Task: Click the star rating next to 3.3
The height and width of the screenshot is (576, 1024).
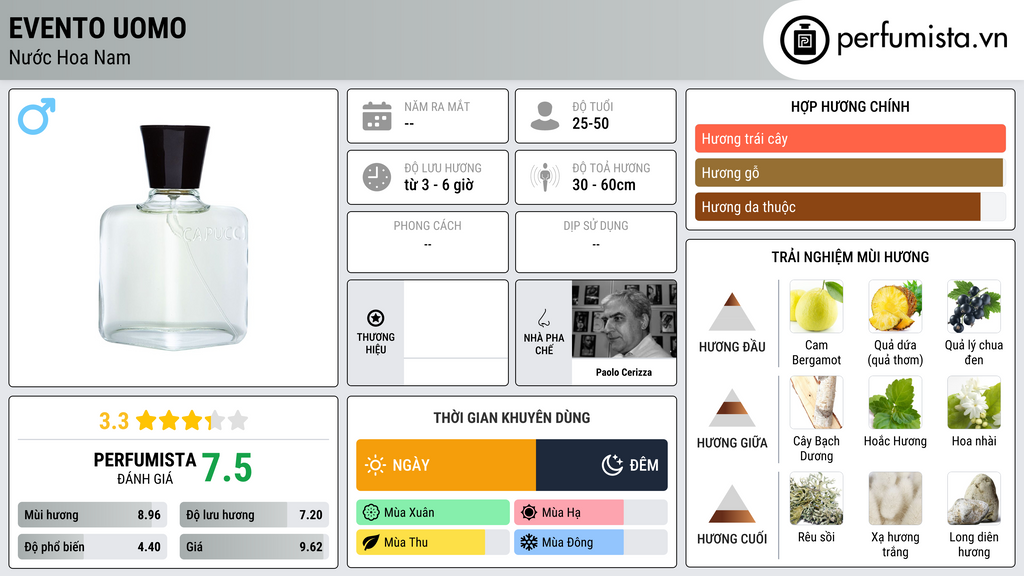Action: click(x=192, y=421)
